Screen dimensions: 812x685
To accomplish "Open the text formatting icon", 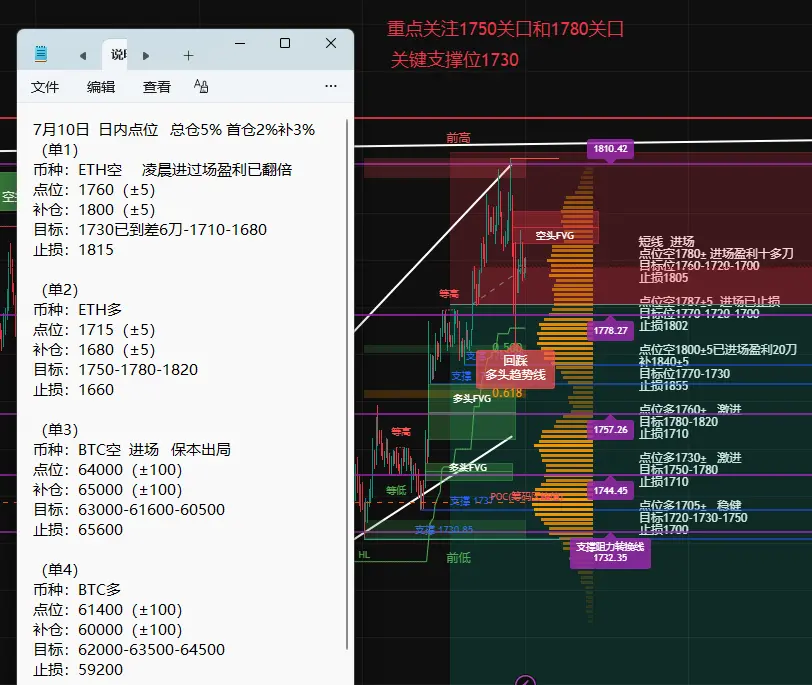I will (x=201, y=86).
